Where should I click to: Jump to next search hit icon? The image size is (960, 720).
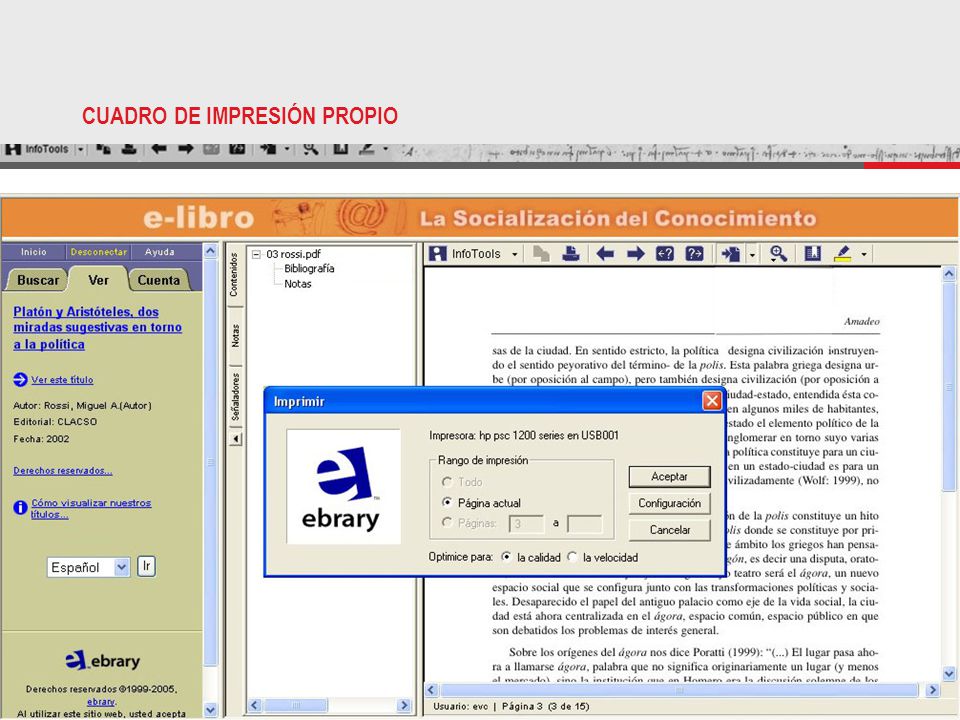694,253
